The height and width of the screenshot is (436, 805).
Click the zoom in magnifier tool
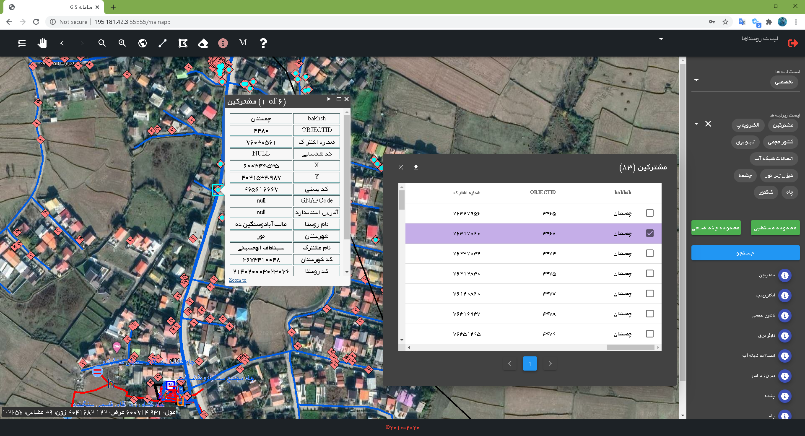tap(122, 43)
